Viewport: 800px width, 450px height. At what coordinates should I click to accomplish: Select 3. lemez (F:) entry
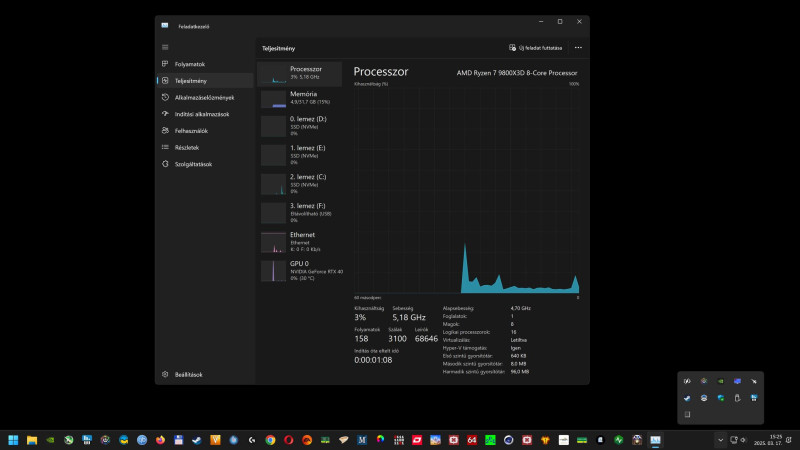tap(300, 213)
